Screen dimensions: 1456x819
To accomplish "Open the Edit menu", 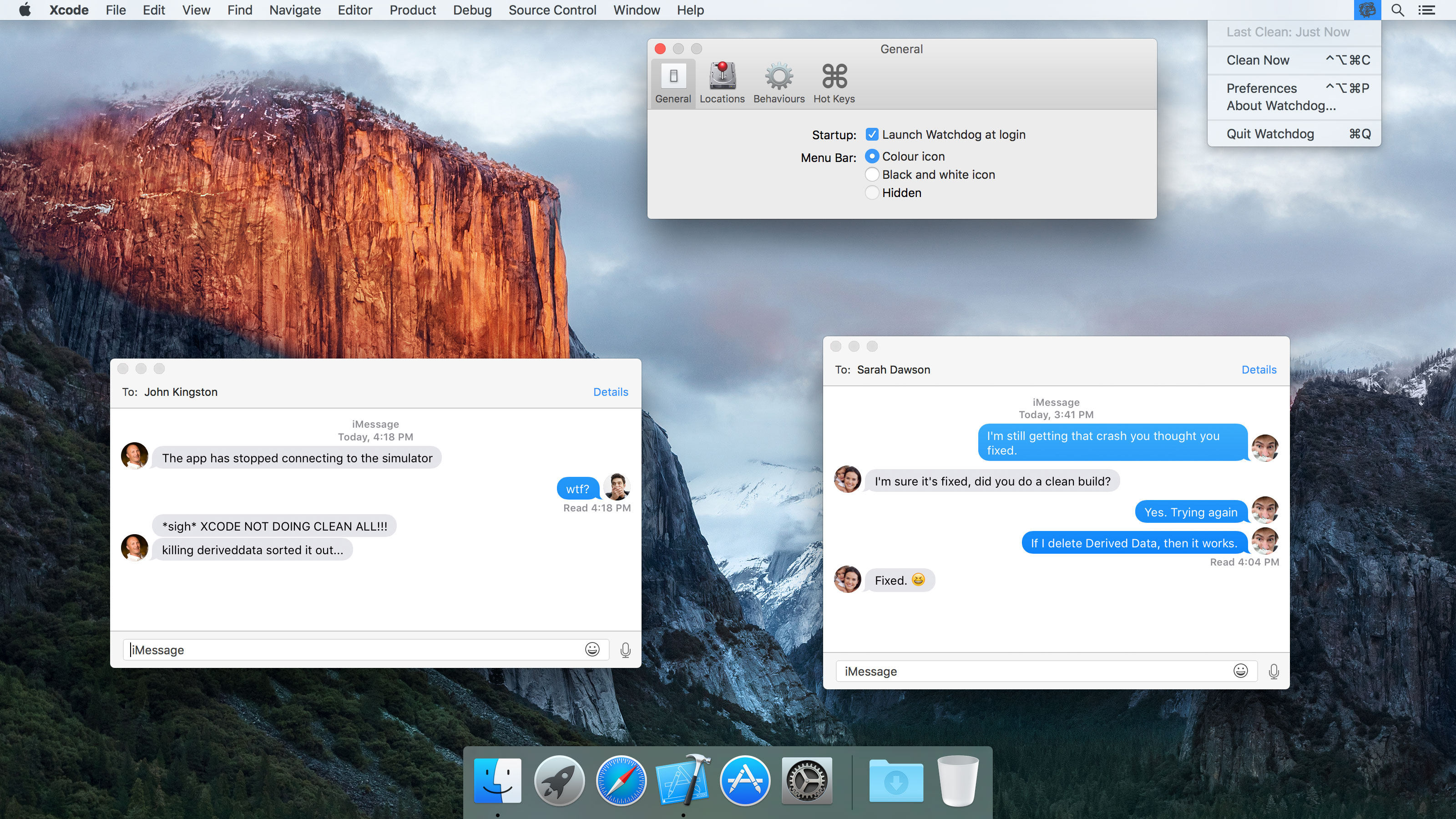I will pyautogui.click(x=153, y=10).
